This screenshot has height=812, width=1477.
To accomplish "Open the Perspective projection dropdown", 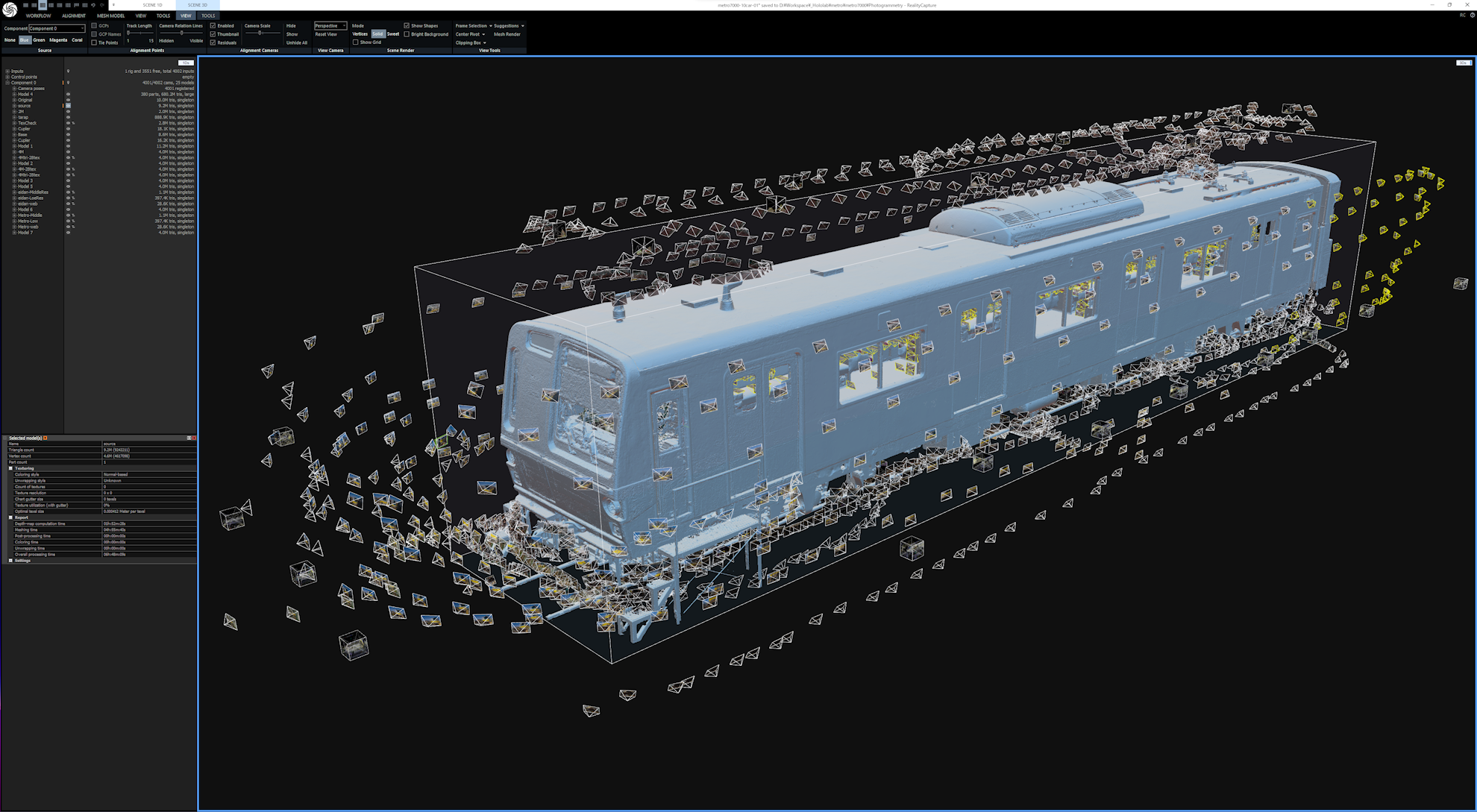I will pos(330,26).
